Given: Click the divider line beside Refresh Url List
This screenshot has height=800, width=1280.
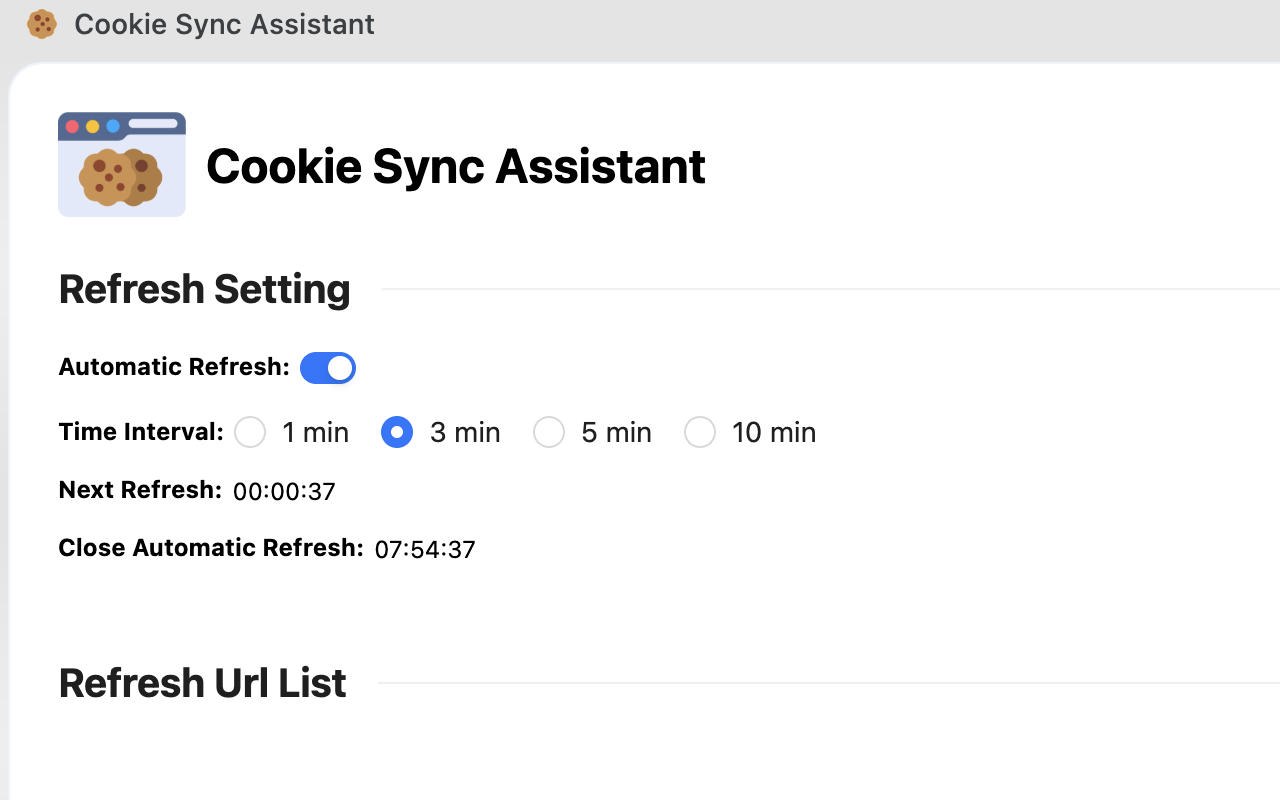Looking at the screenshot, I should [x=828, y=683].
